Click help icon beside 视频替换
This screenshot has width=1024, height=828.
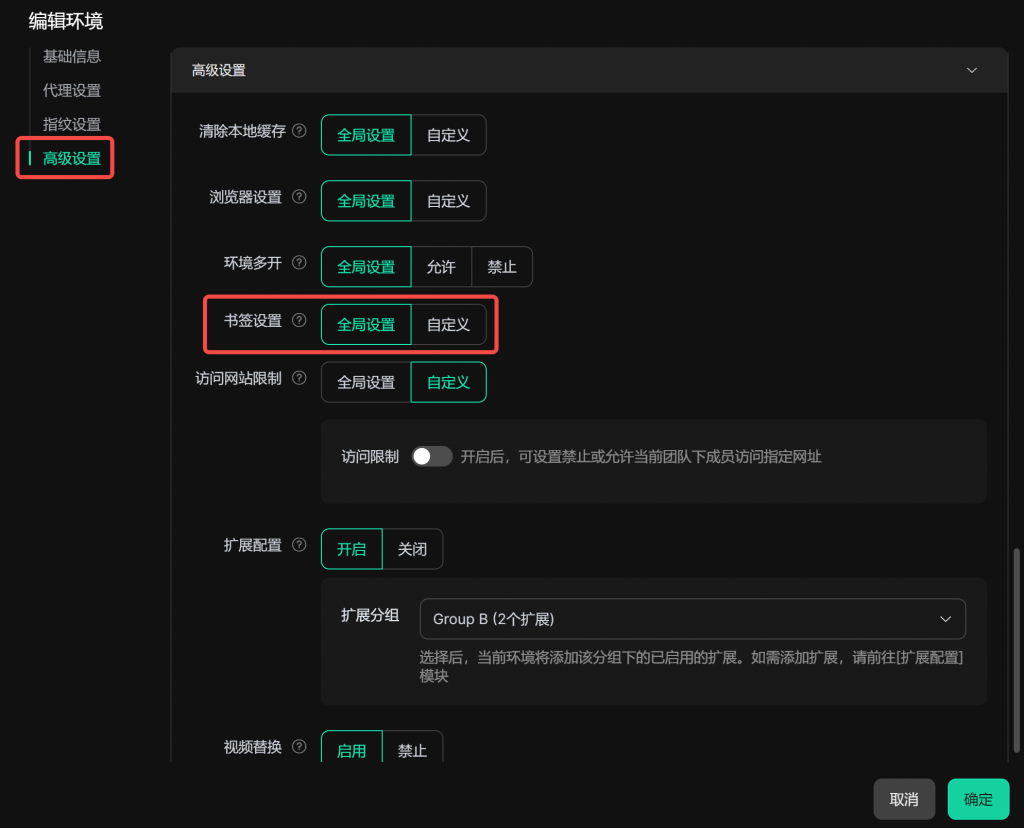coord(299,748)
